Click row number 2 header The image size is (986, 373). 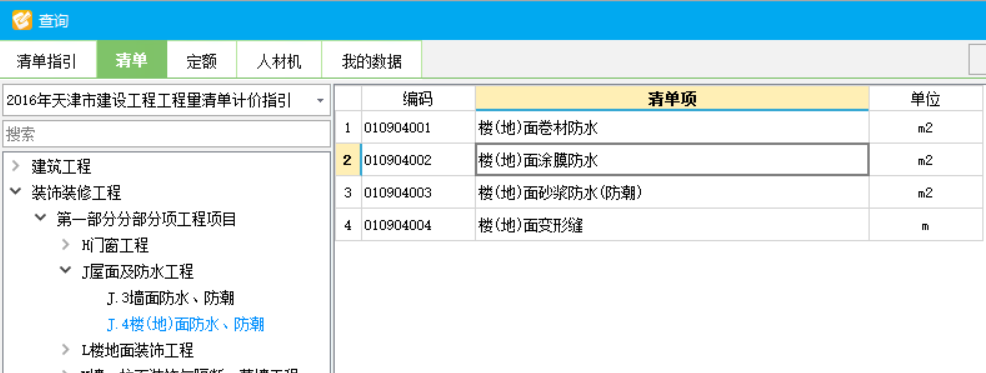click(348, 160)
